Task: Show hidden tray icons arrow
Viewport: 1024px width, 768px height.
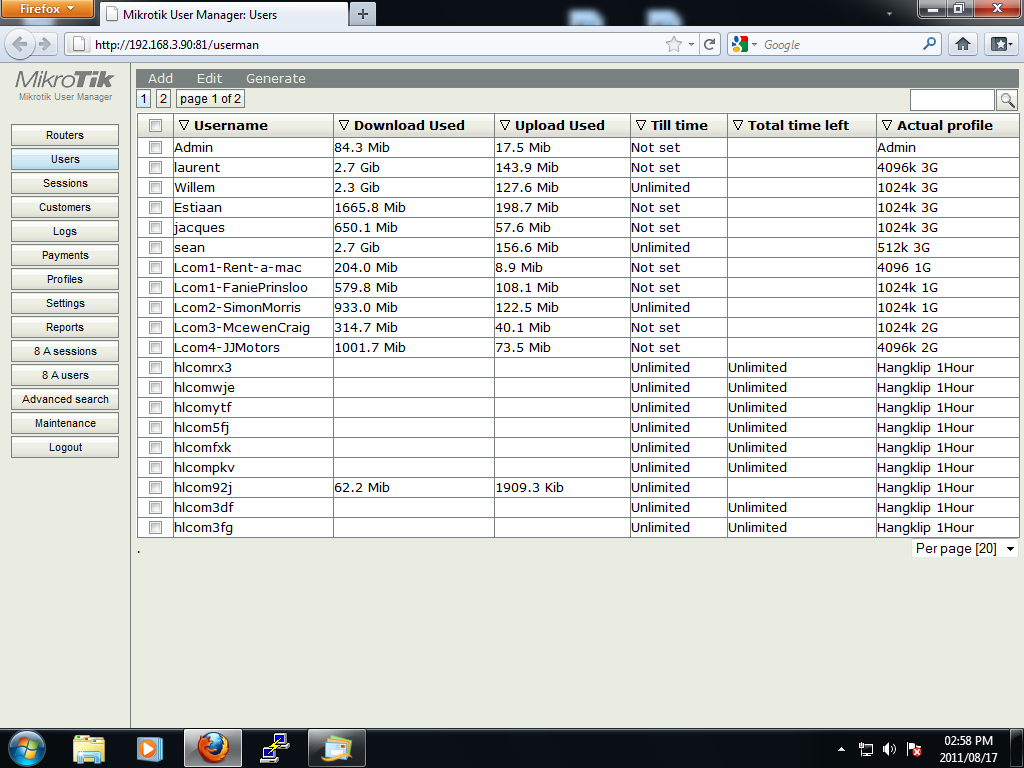Action: point(841,749)
